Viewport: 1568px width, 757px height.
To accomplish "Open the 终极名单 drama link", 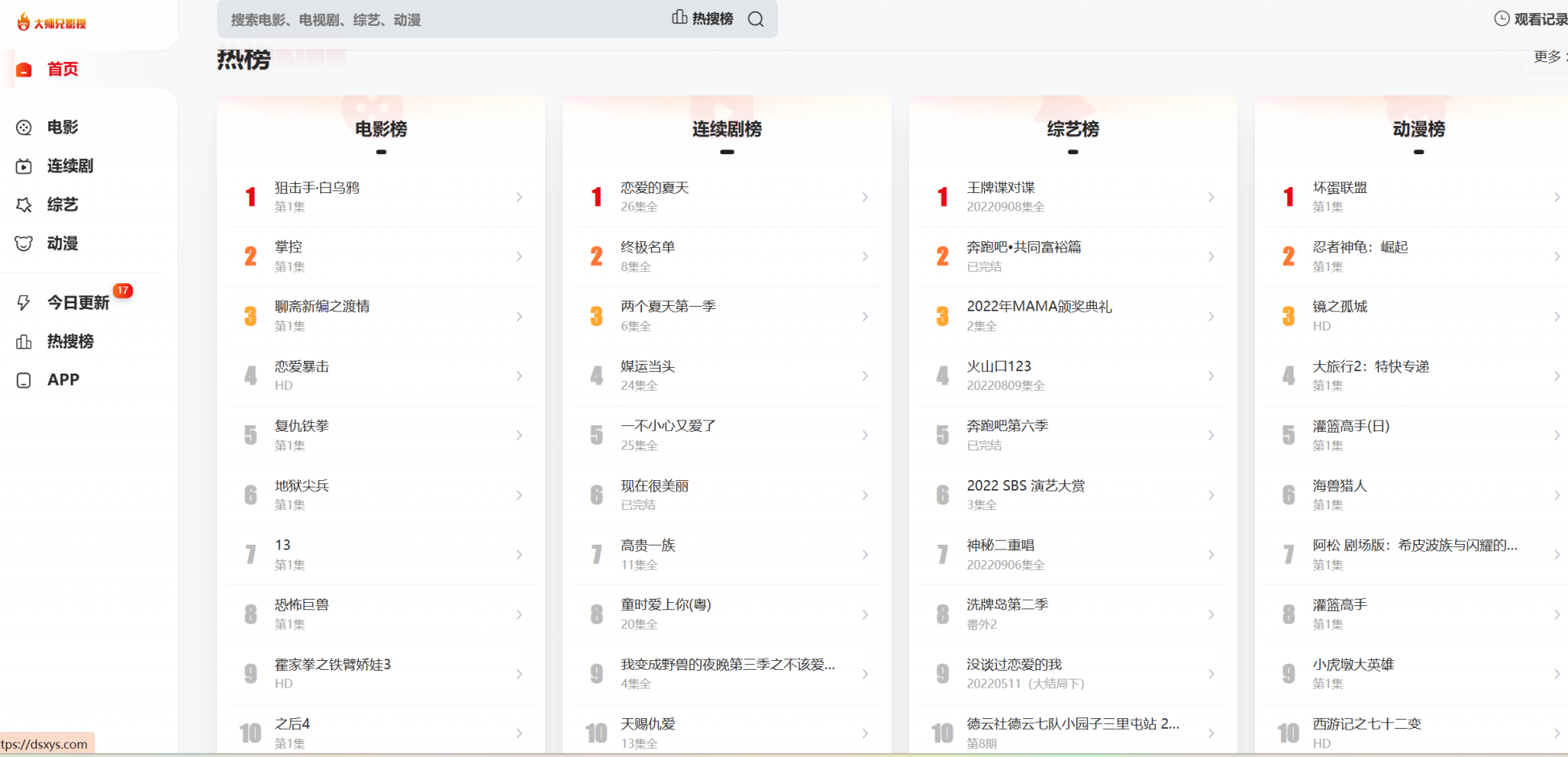I will coord(648,247).
